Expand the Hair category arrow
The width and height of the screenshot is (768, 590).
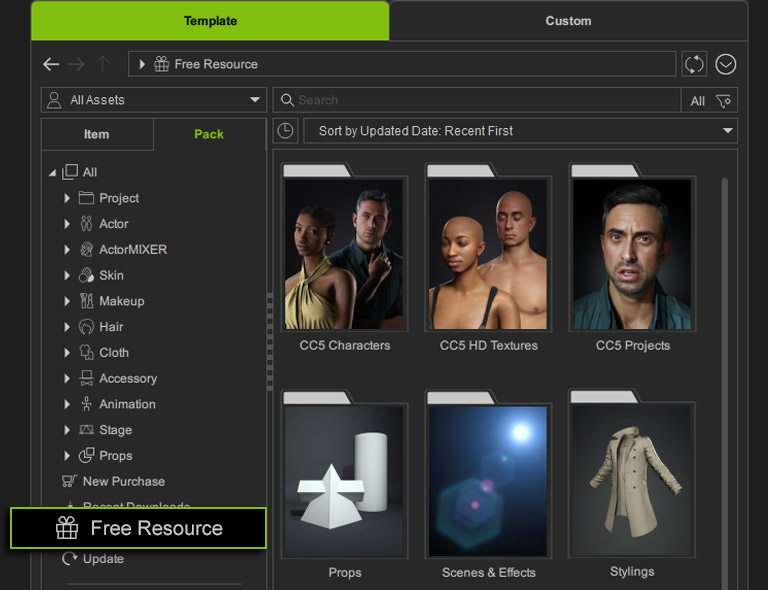click(67, 327)
